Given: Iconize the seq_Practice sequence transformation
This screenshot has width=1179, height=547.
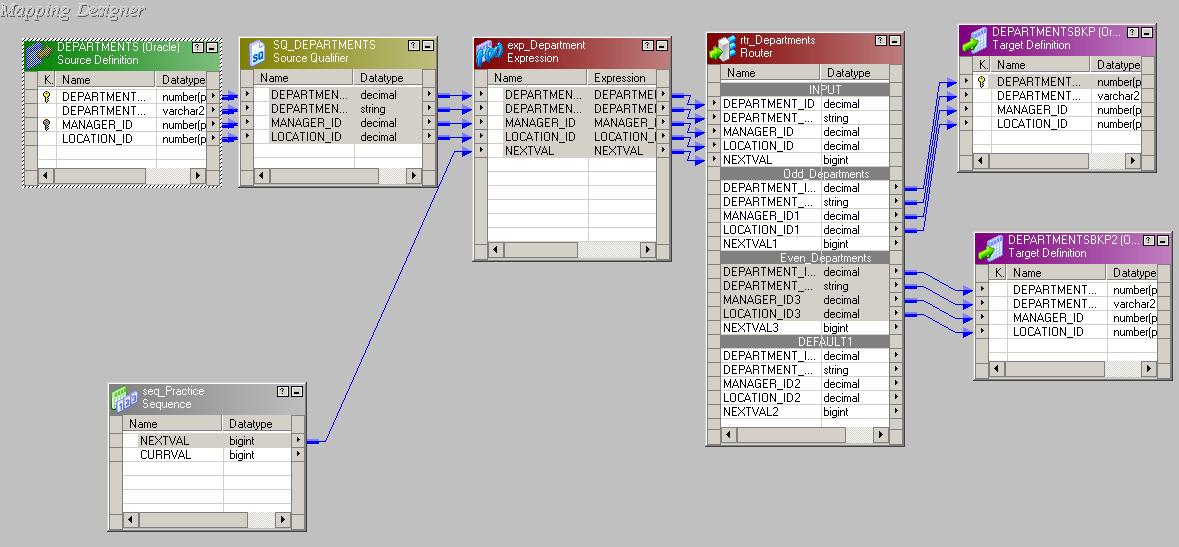Looking at the screenshot, I should point(297,392).
